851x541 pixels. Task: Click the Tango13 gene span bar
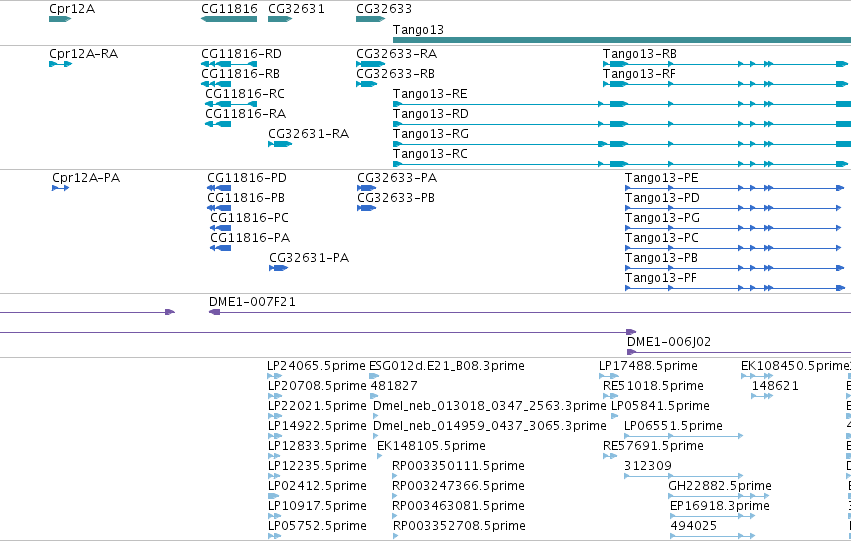[622, 40]
